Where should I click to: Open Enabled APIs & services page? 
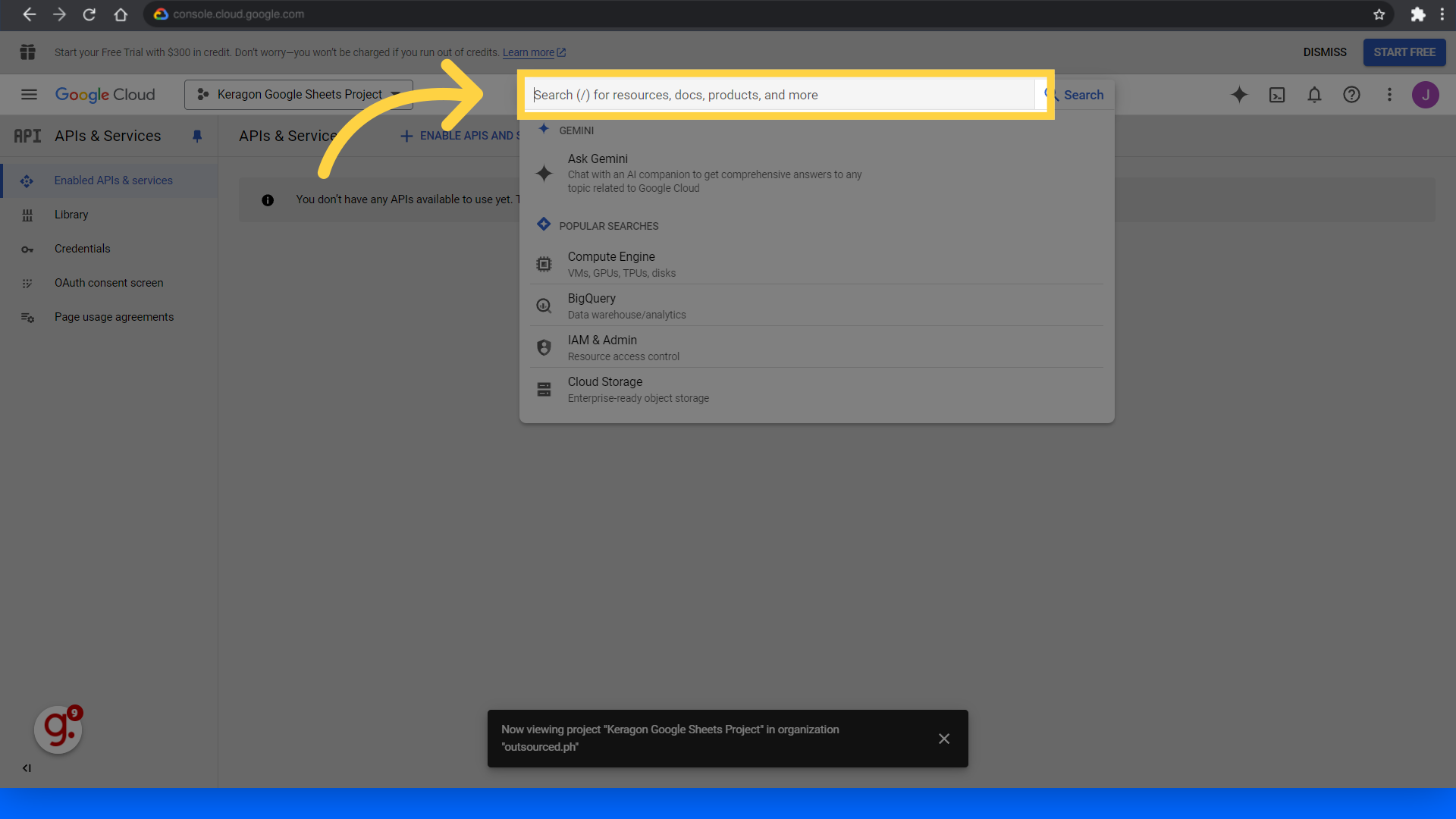[x=109, y=180]
